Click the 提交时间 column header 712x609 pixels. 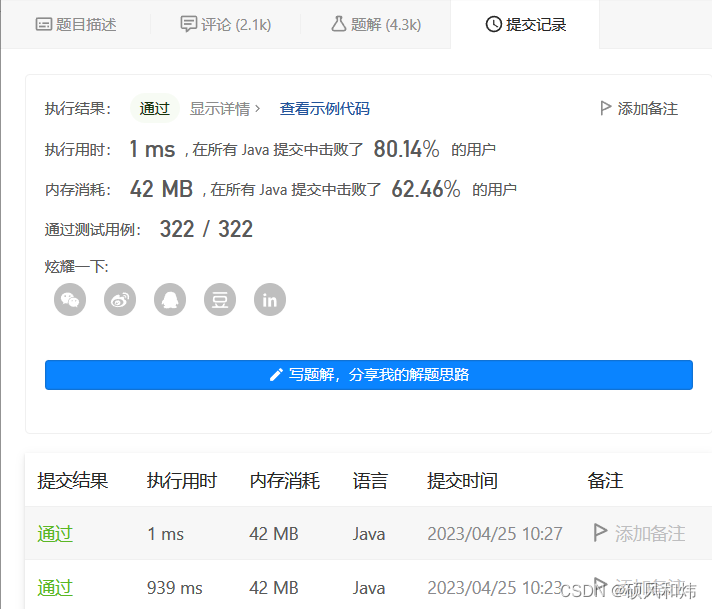pos(462,480)
